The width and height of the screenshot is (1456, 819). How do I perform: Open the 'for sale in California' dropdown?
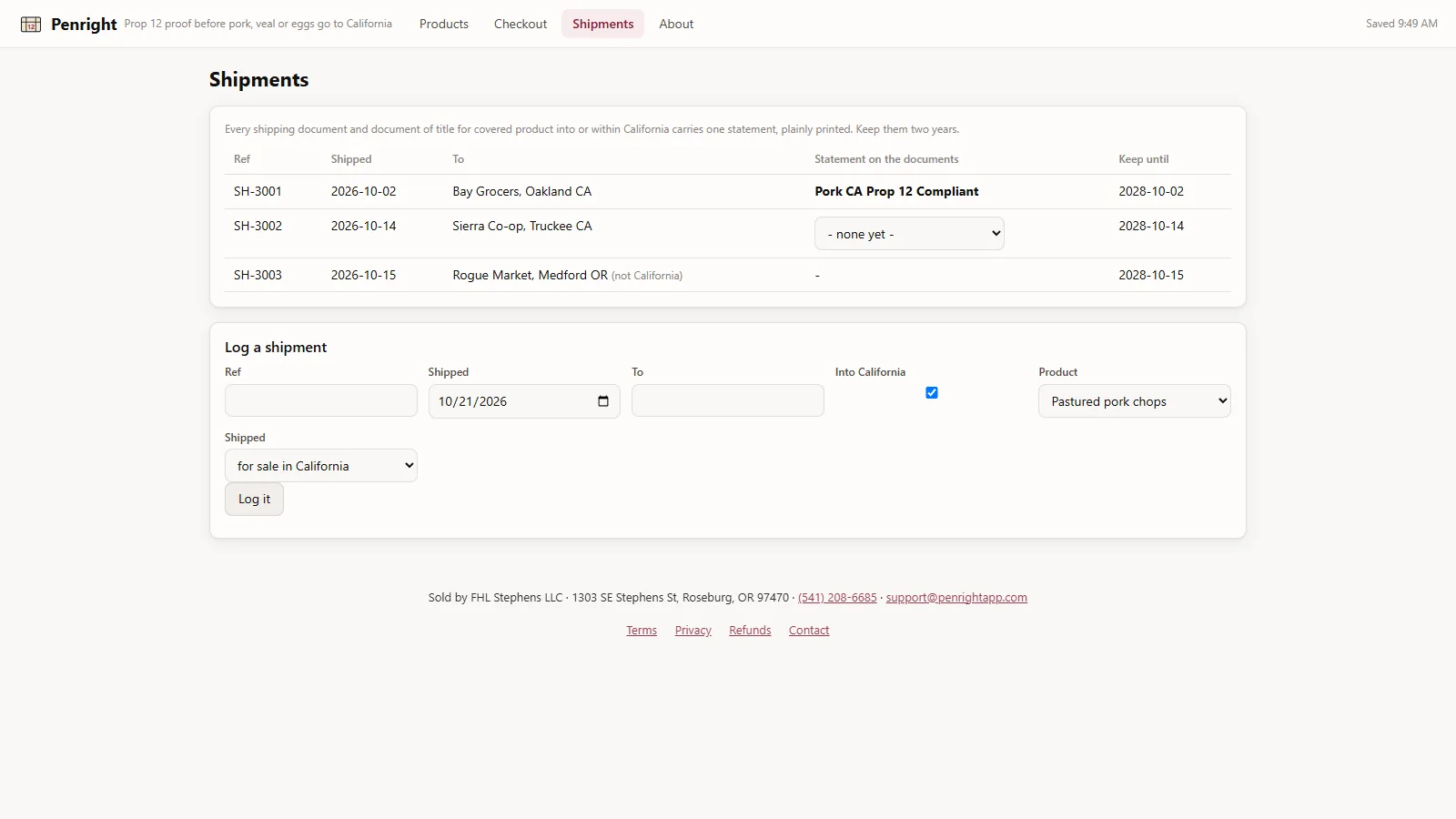tap(320, 466)
